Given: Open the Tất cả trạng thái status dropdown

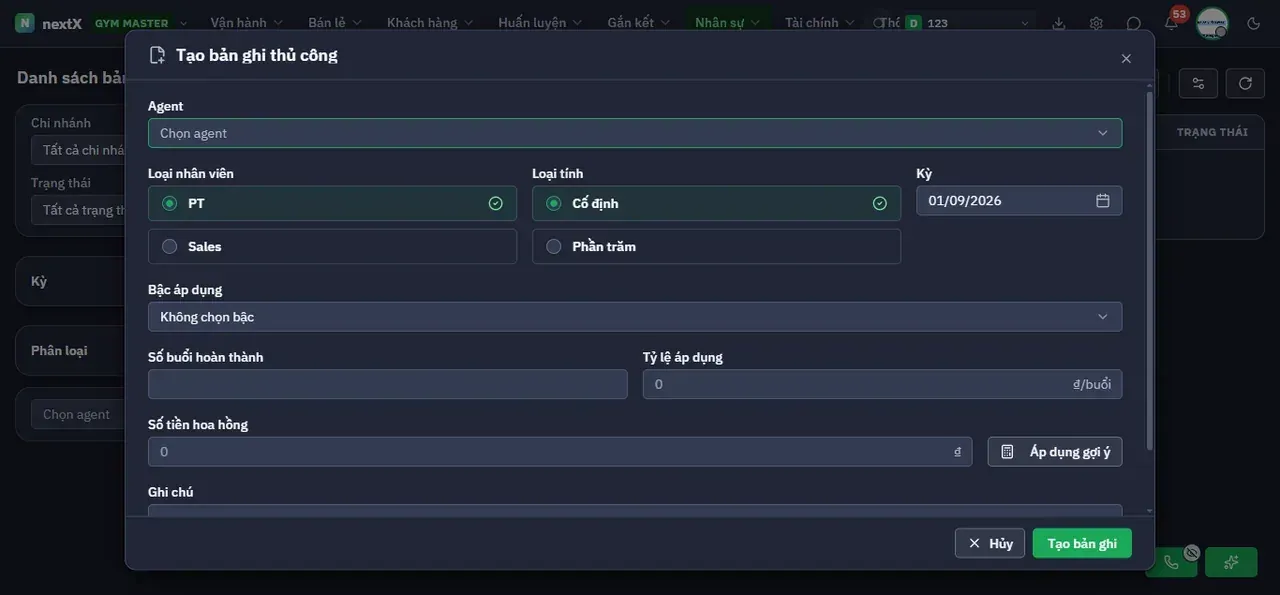Looking at the screenshot, I should click(80, 210).
